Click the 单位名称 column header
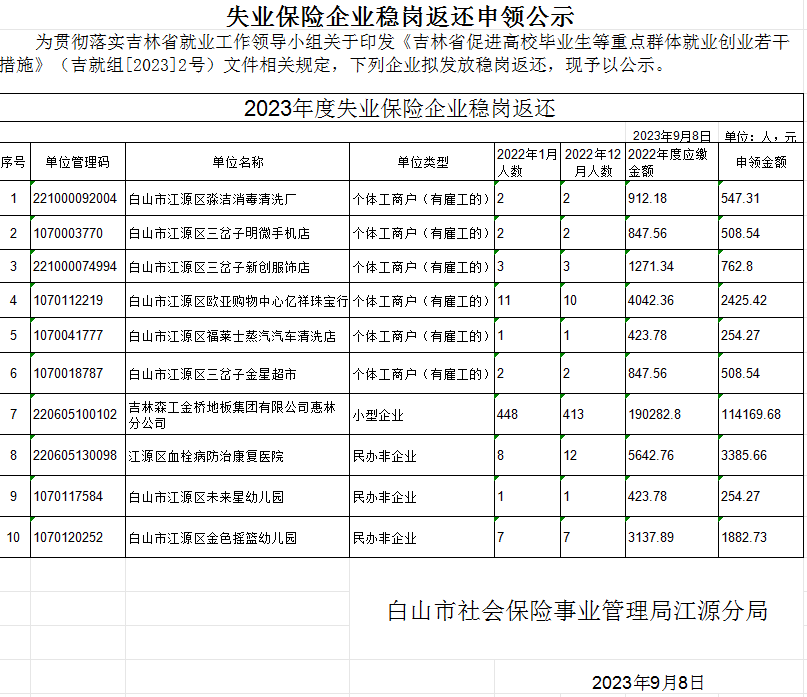The image size is (807, 697). click(237, 162)
